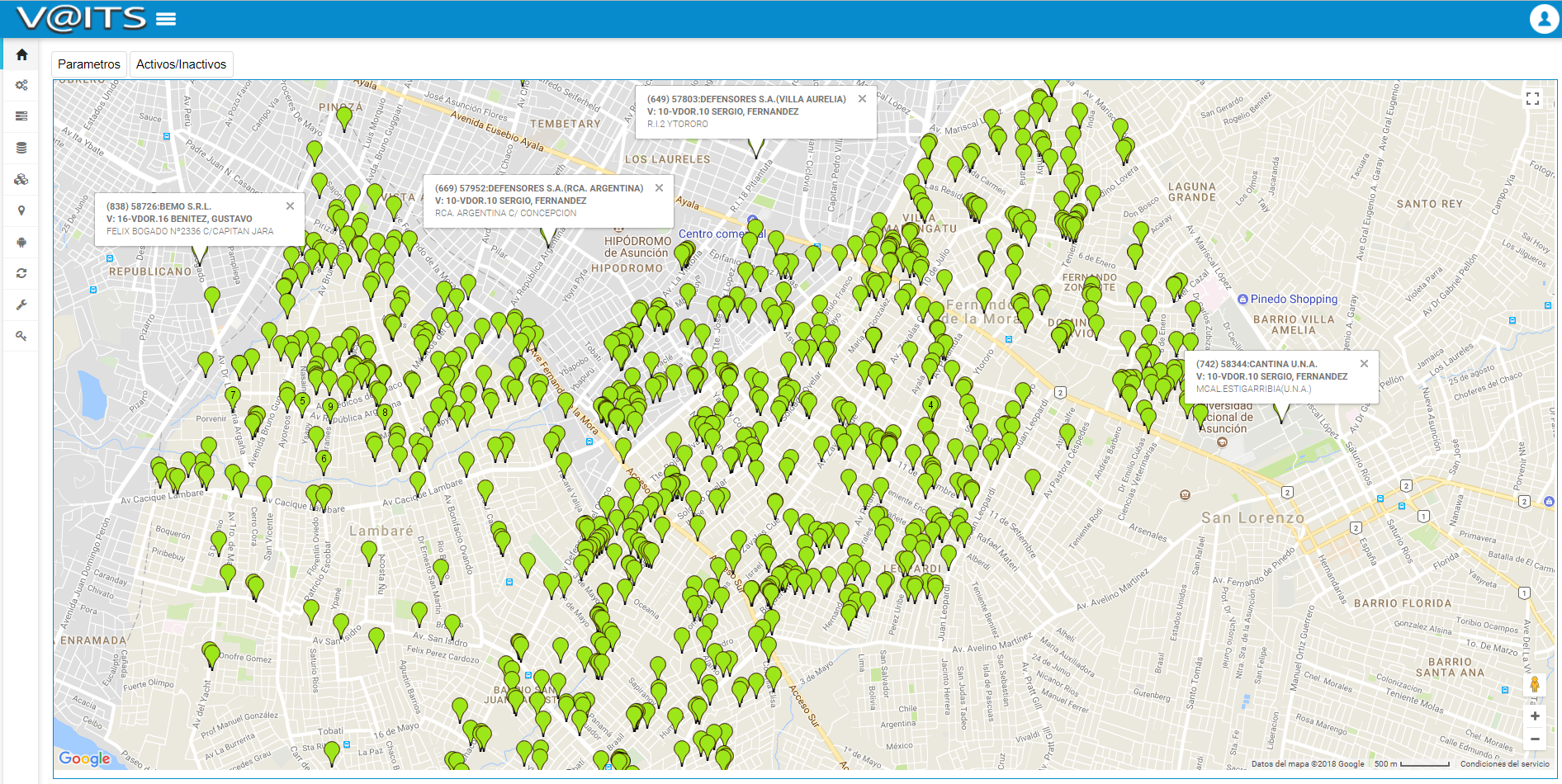Open the Condiciones del servicio link
The width and height of the screenshot is (1562, 784).
1504,764
